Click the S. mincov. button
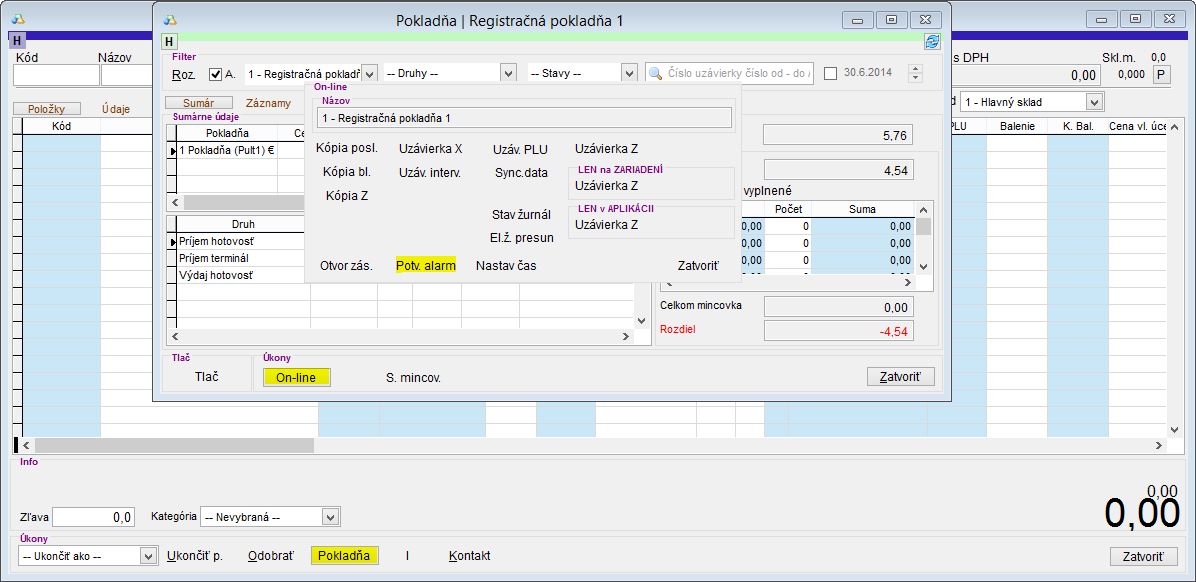Image resolution: width=1196 pixels, height=582 pixels. (413, 378)
